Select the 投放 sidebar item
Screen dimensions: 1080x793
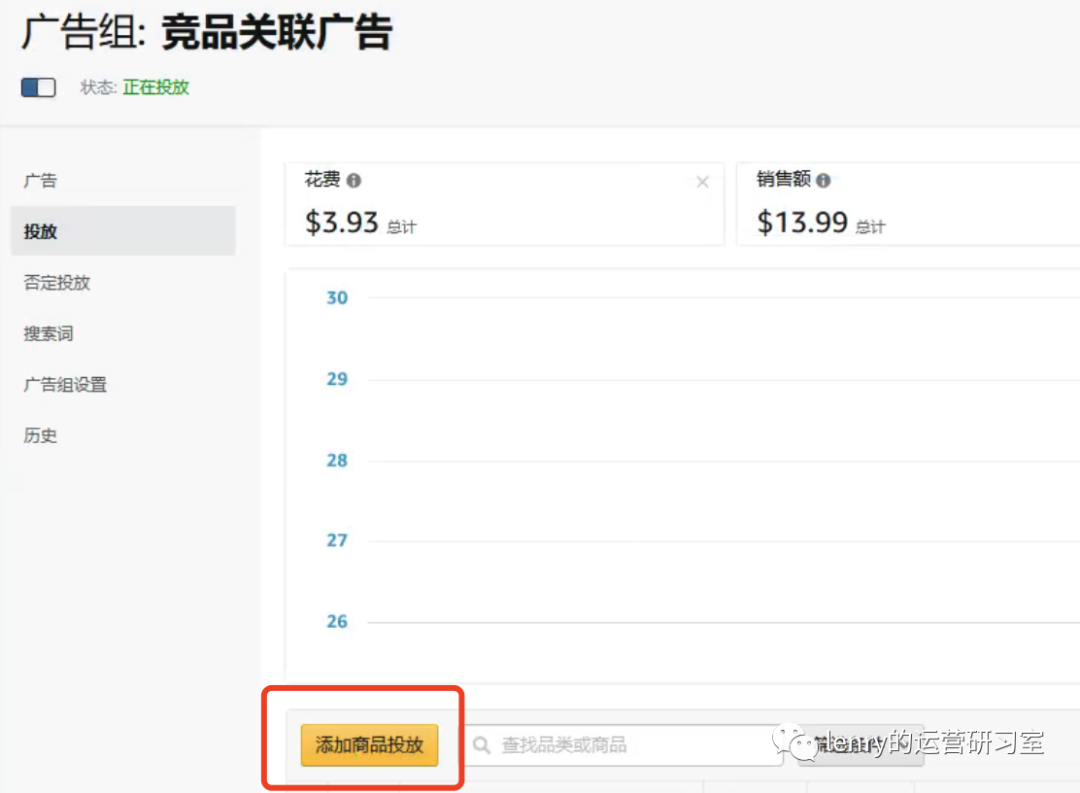[123, 231]
